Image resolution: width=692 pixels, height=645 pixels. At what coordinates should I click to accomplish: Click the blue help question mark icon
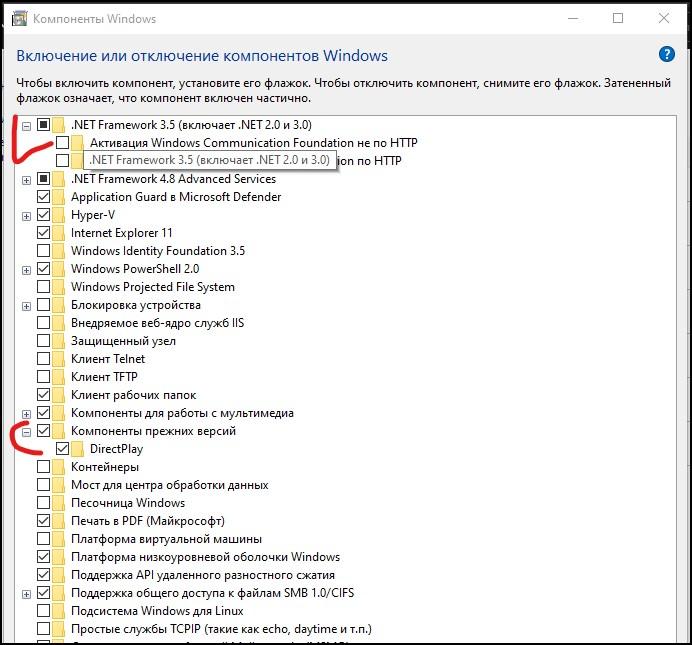click(x=666, y=55)
